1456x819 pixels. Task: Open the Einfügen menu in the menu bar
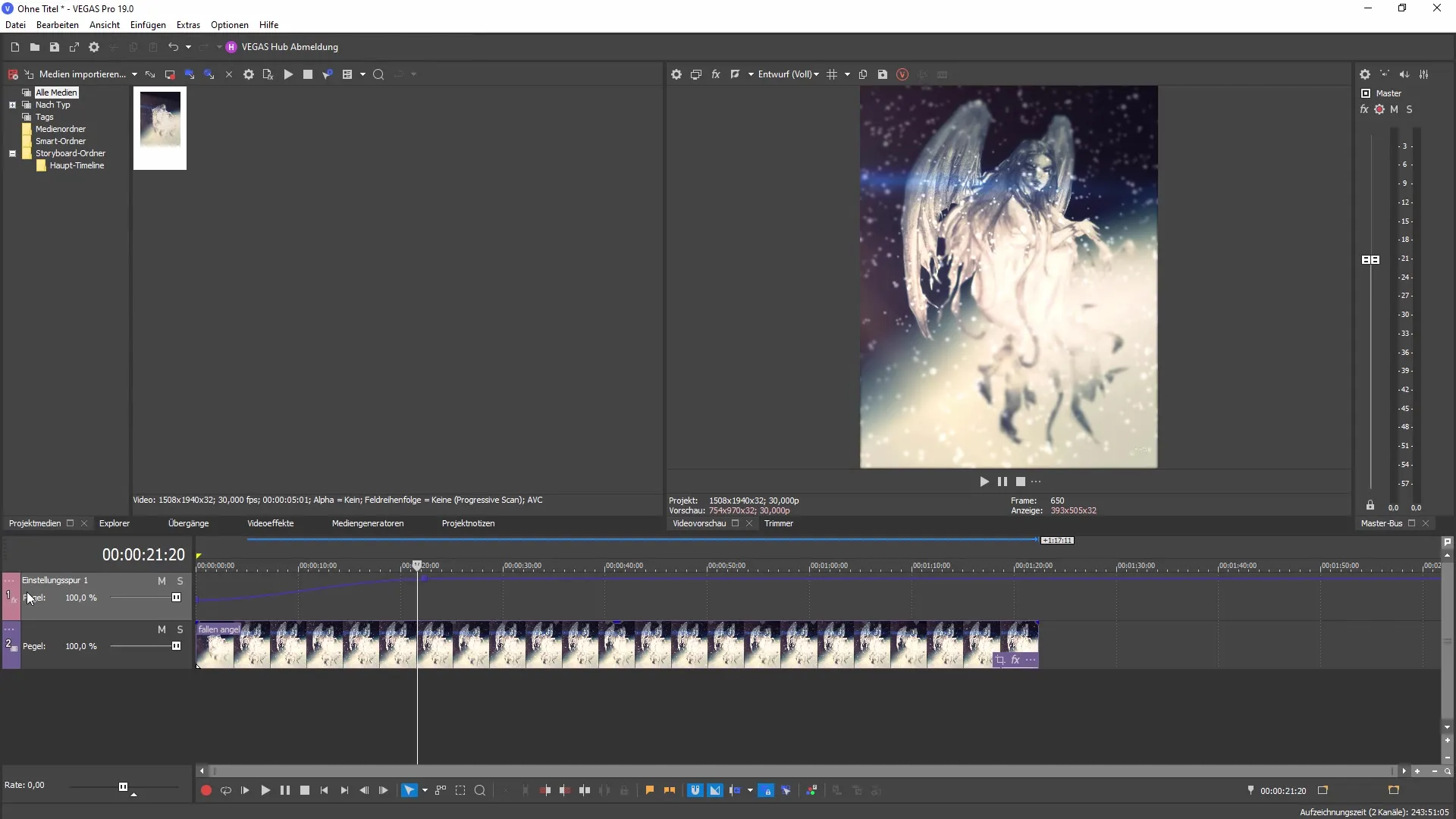tap(148, 25)
